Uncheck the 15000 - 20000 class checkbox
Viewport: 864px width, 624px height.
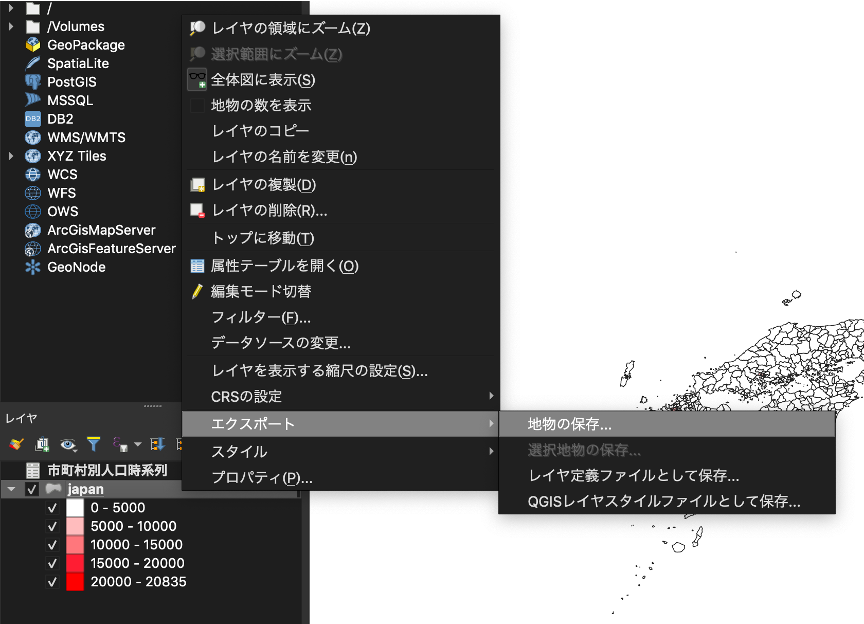click(x=52, y=563)
